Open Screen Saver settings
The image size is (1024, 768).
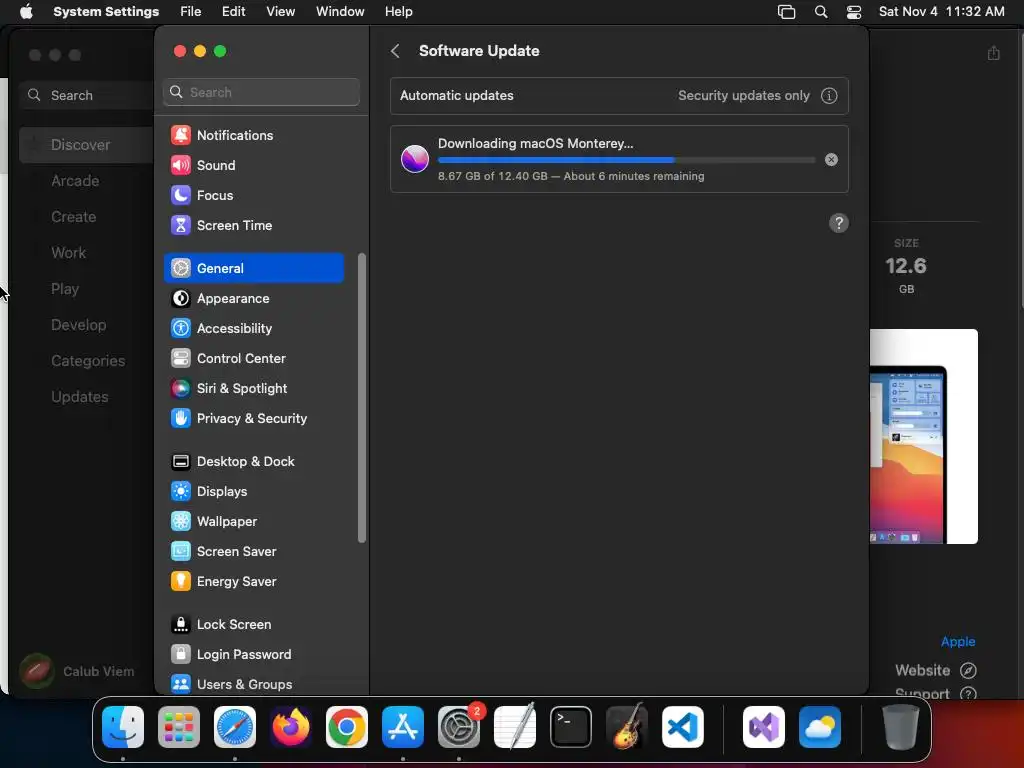point(253,552)
